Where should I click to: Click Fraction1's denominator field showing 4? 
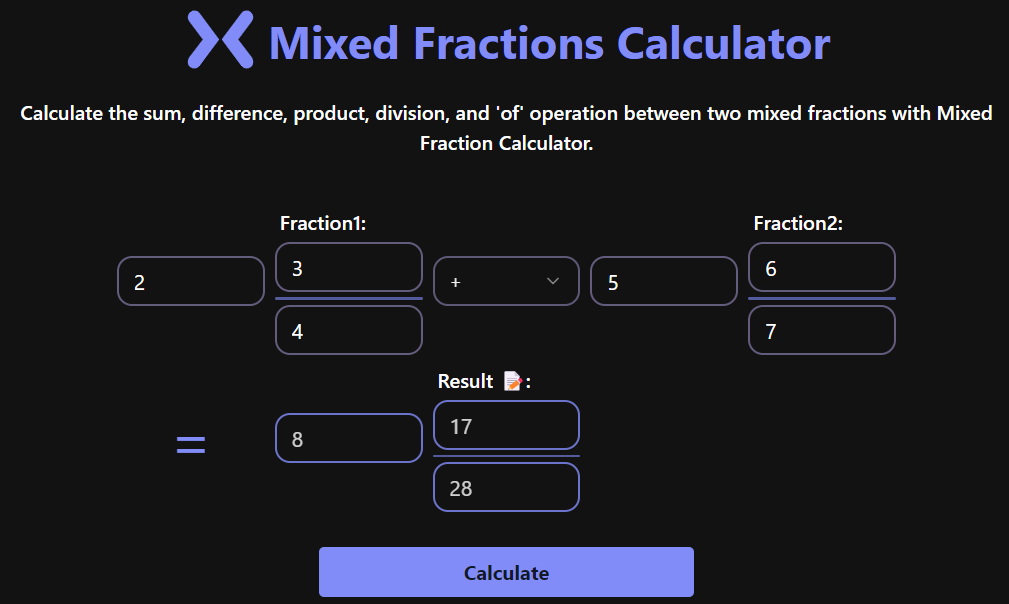(x=348, y=330)
